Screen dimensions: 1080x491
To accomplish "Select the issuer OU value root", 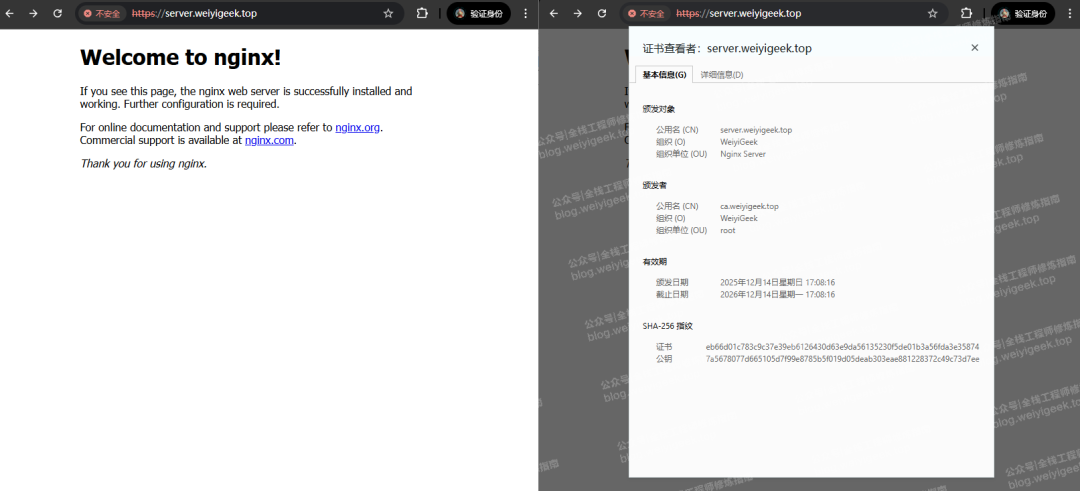I will tap(727, 230).
